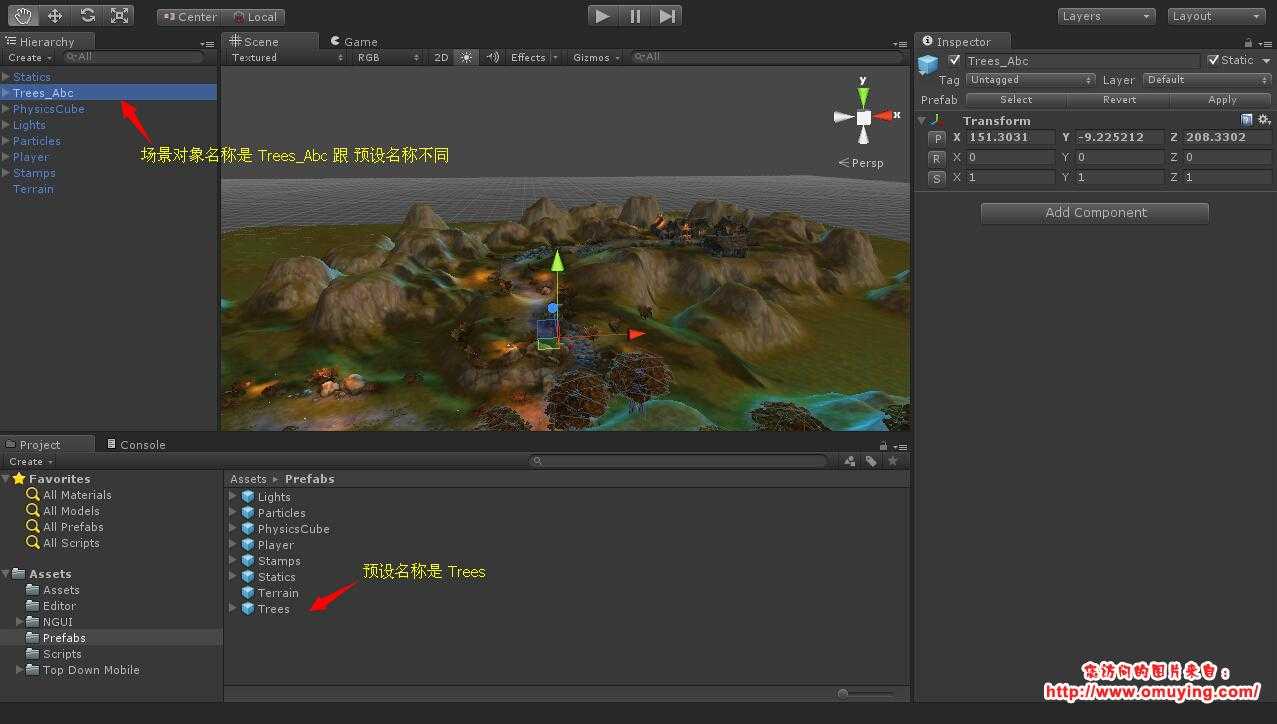Toggle the object active checkbox

pos(954,61)
